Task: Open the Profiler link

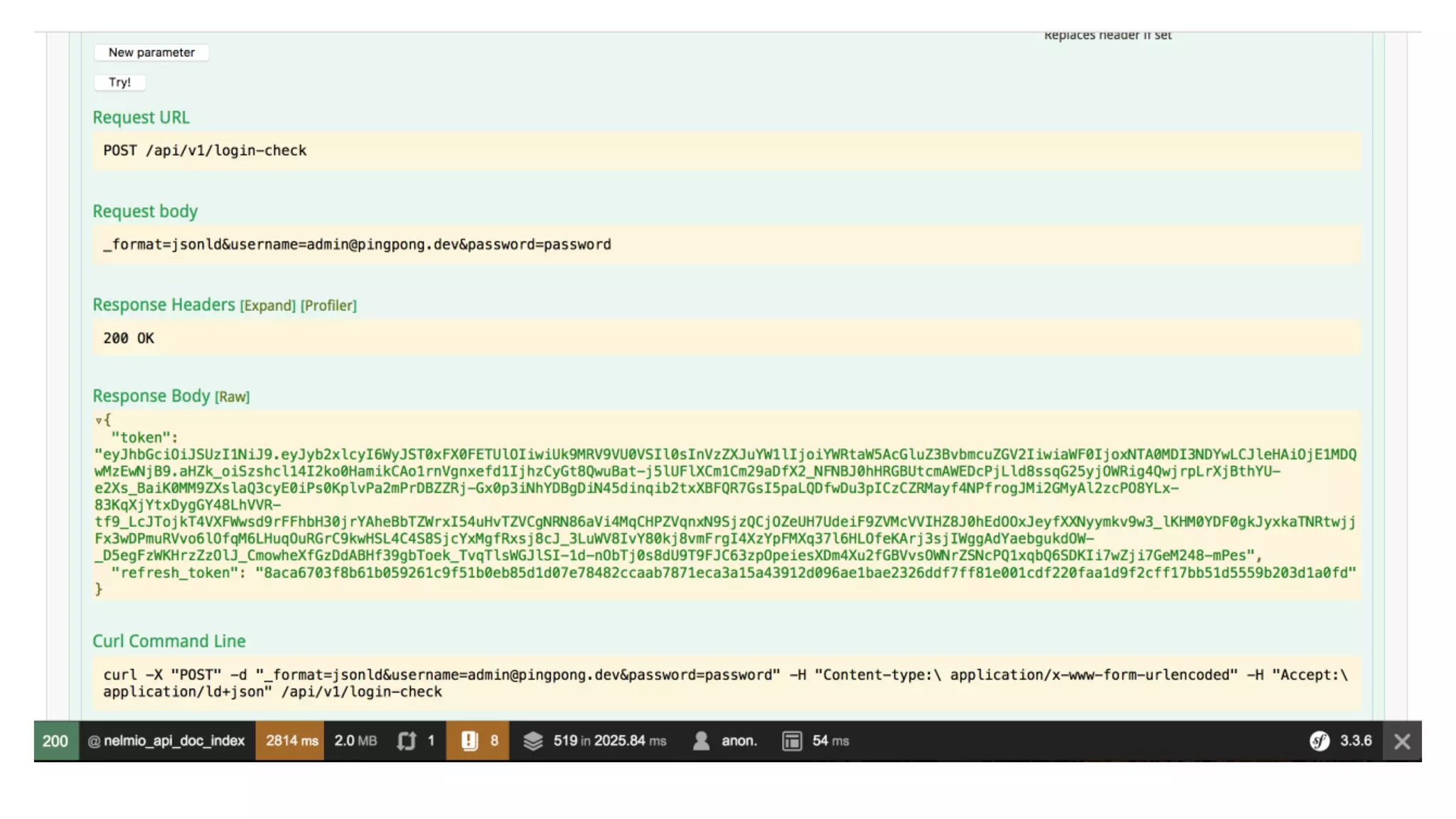Action: pyautogui.click(x=328, y=306)
